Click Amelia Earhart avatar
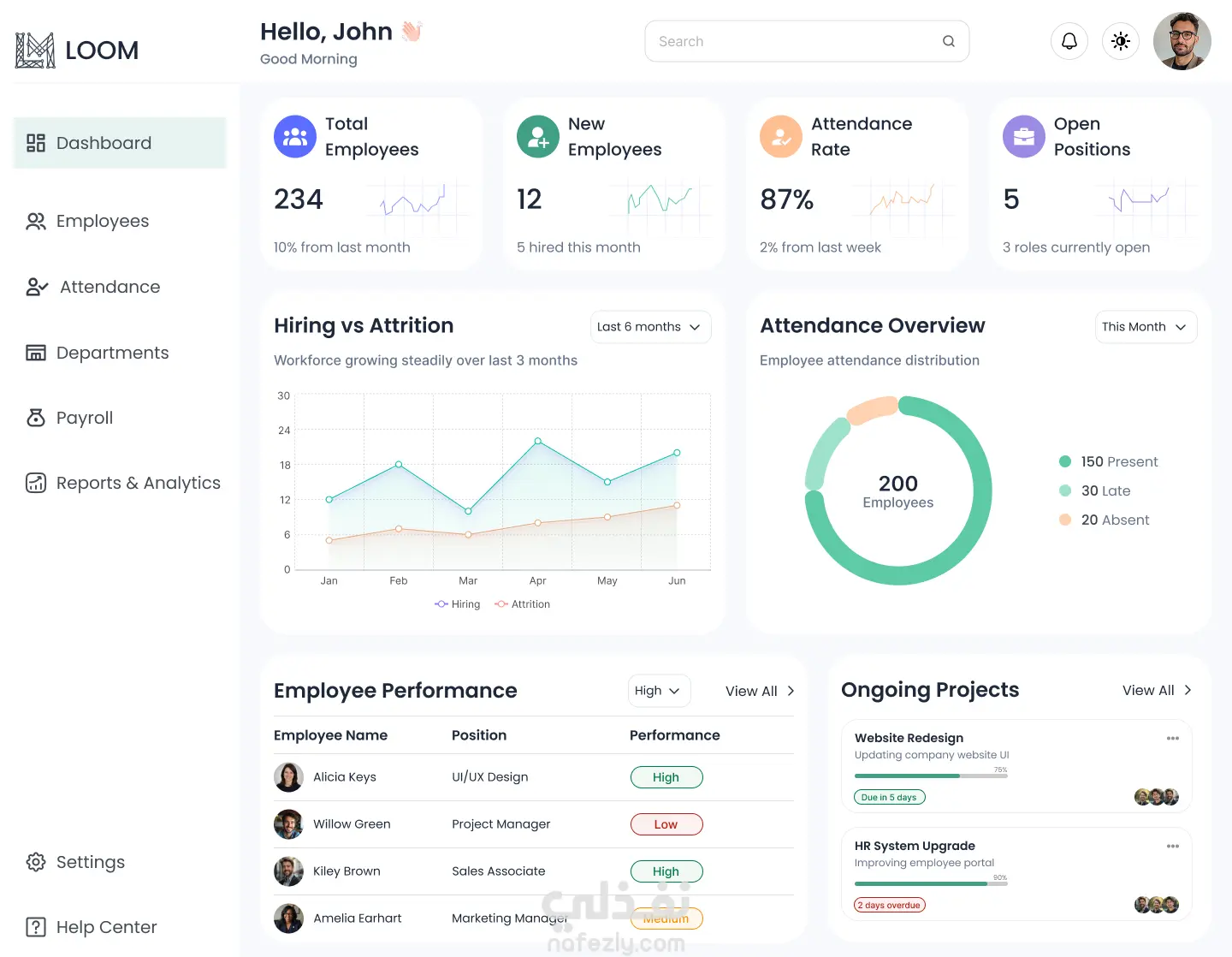The height and width of the screenshot is (957, 1232). 288,918
